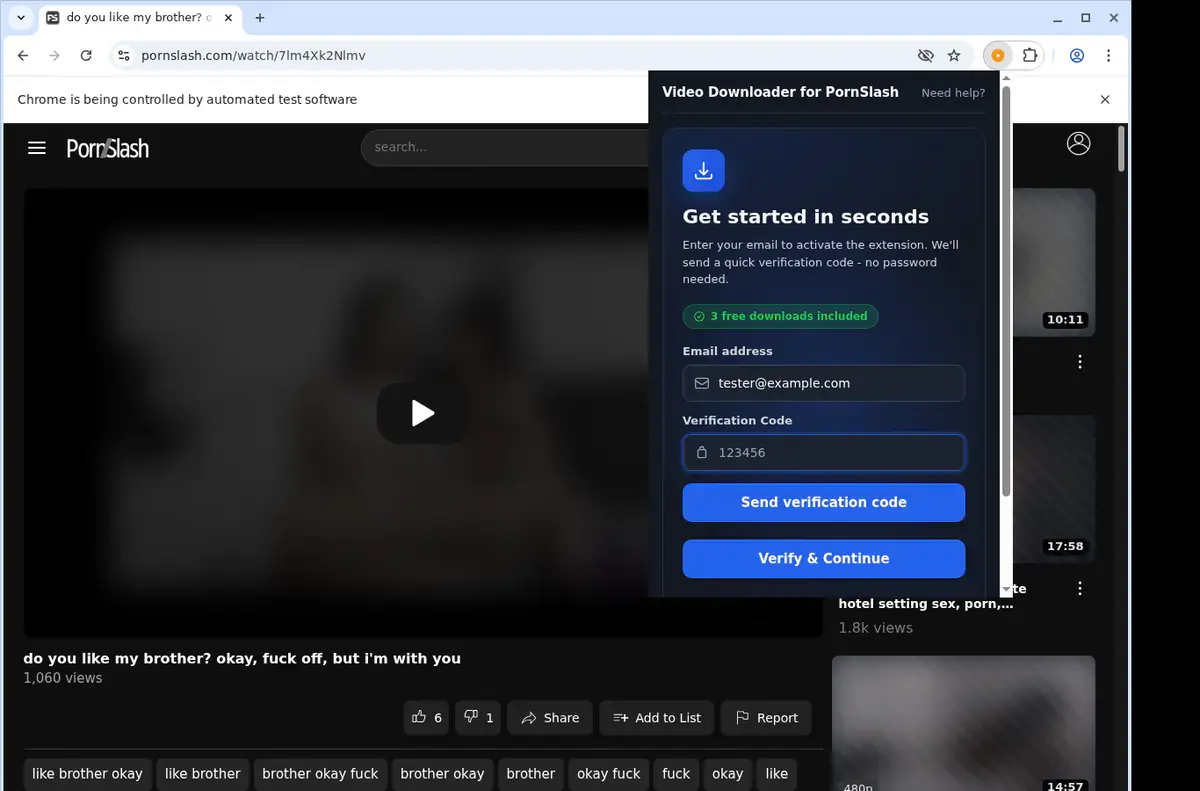Open the tab search dropdown arrow

21,18
